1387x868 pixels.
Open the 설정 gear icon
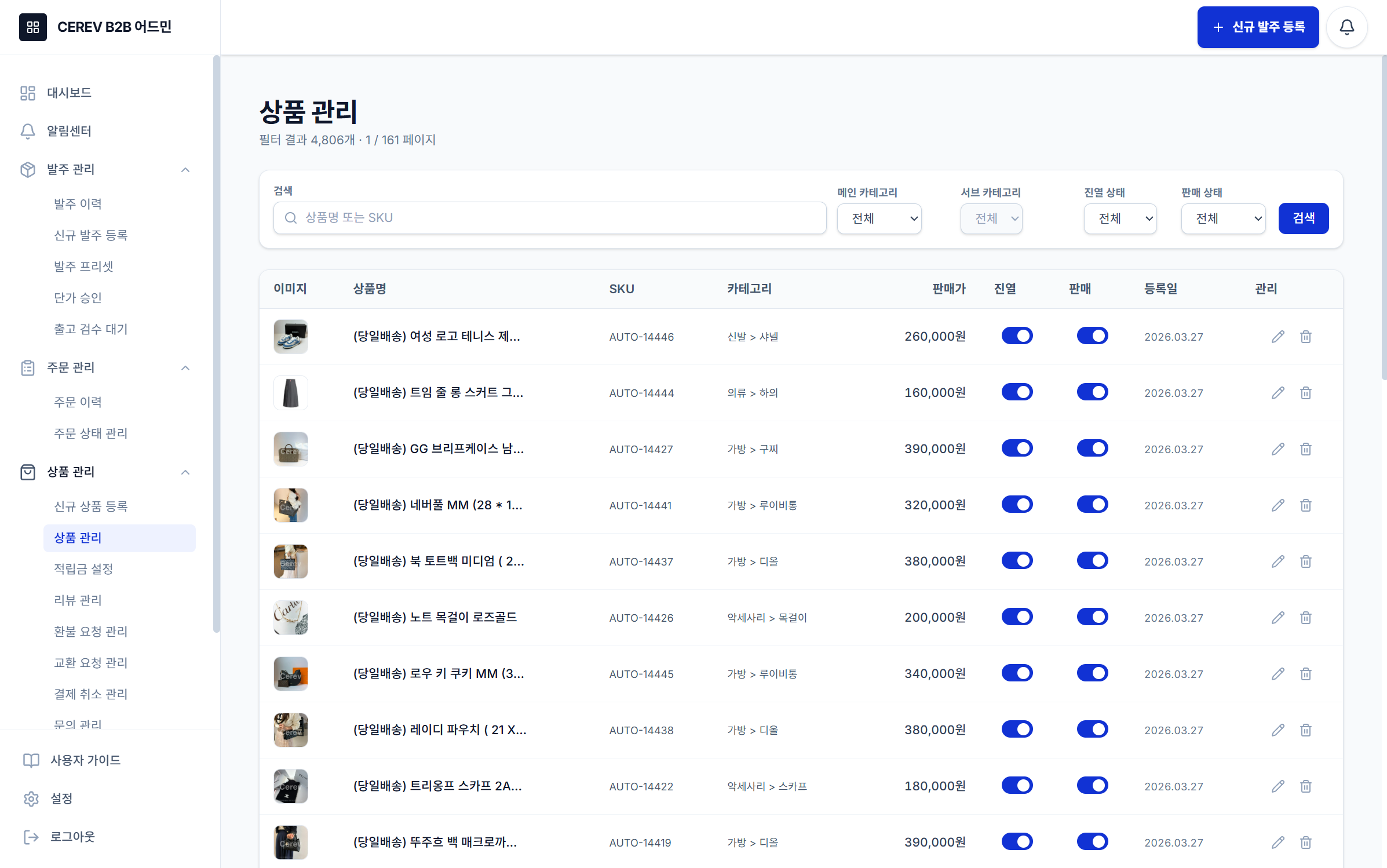tap(31, 798)
